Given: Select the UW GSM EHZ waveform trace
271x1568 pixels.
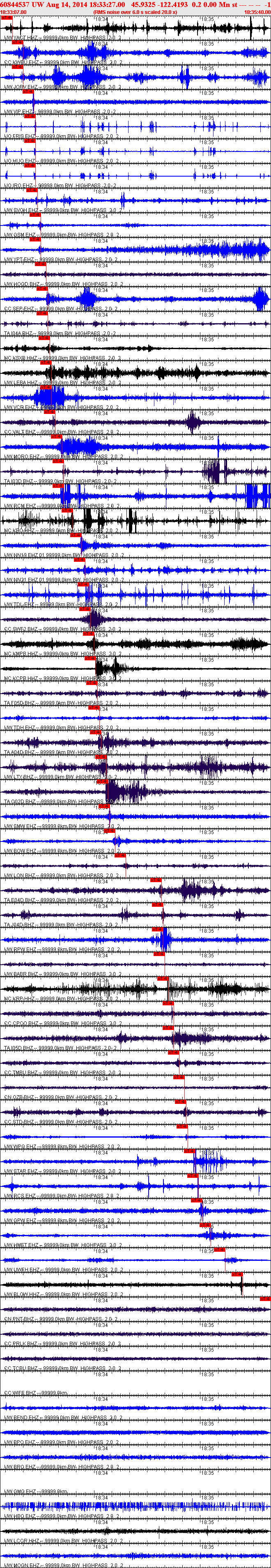Looking at the screenshot, I should pyautogui.click(x=135, y=225).
